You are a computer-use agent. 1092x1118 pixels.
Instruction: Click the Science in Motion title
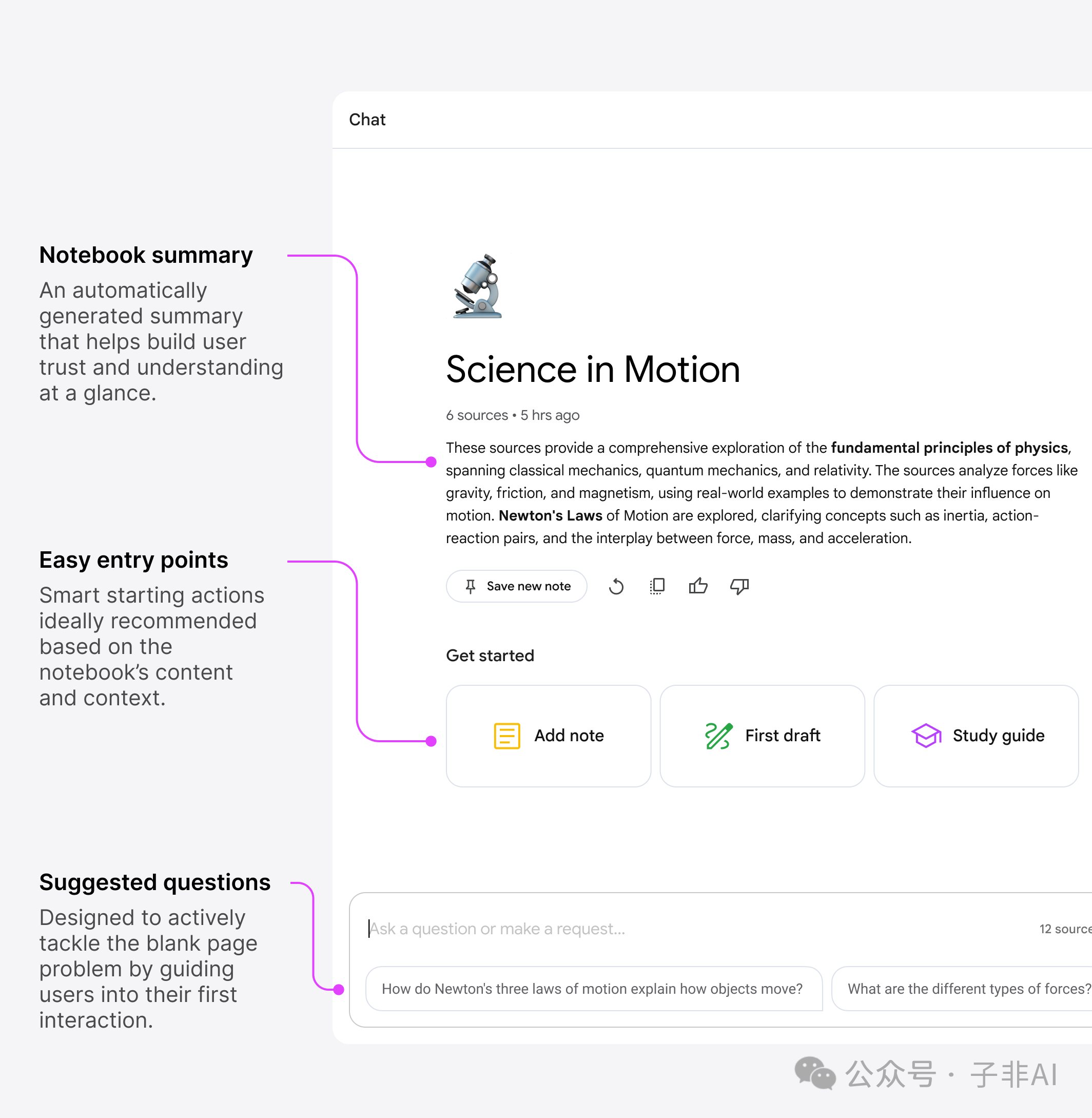click(x=593, y=369)
